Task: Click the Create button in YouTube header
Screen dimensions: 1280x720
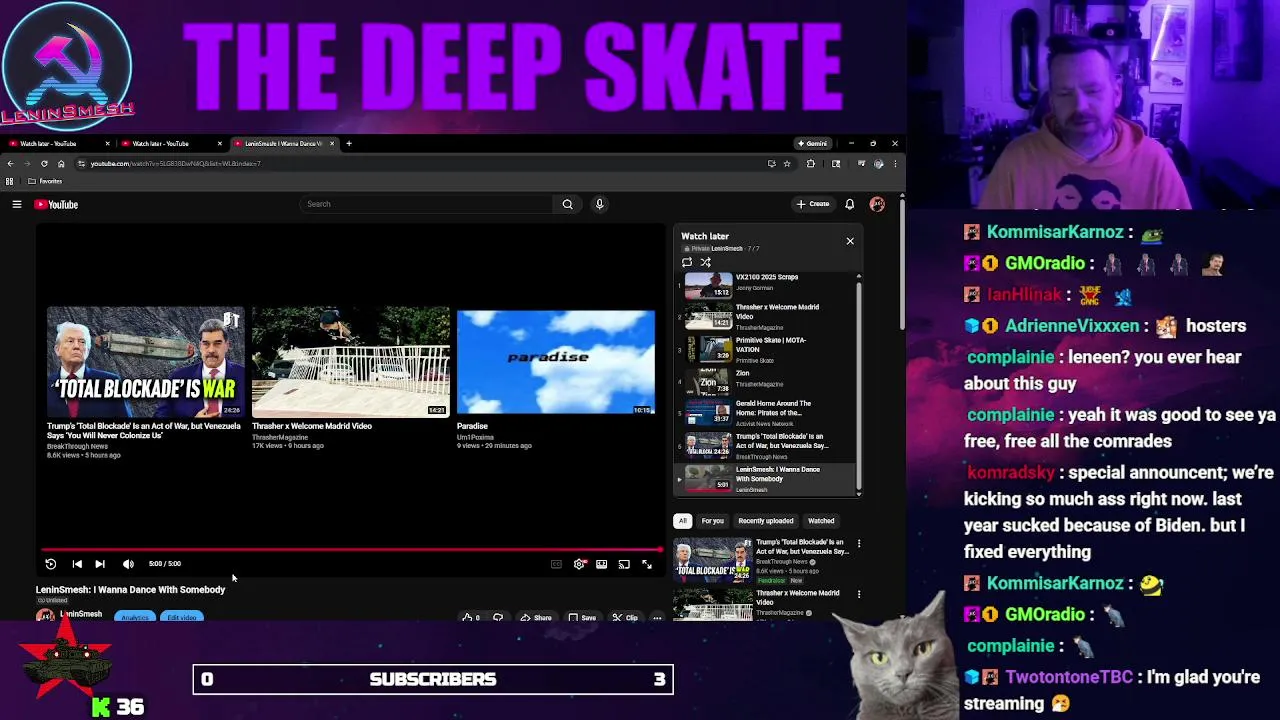Action: tap(813, 204)
